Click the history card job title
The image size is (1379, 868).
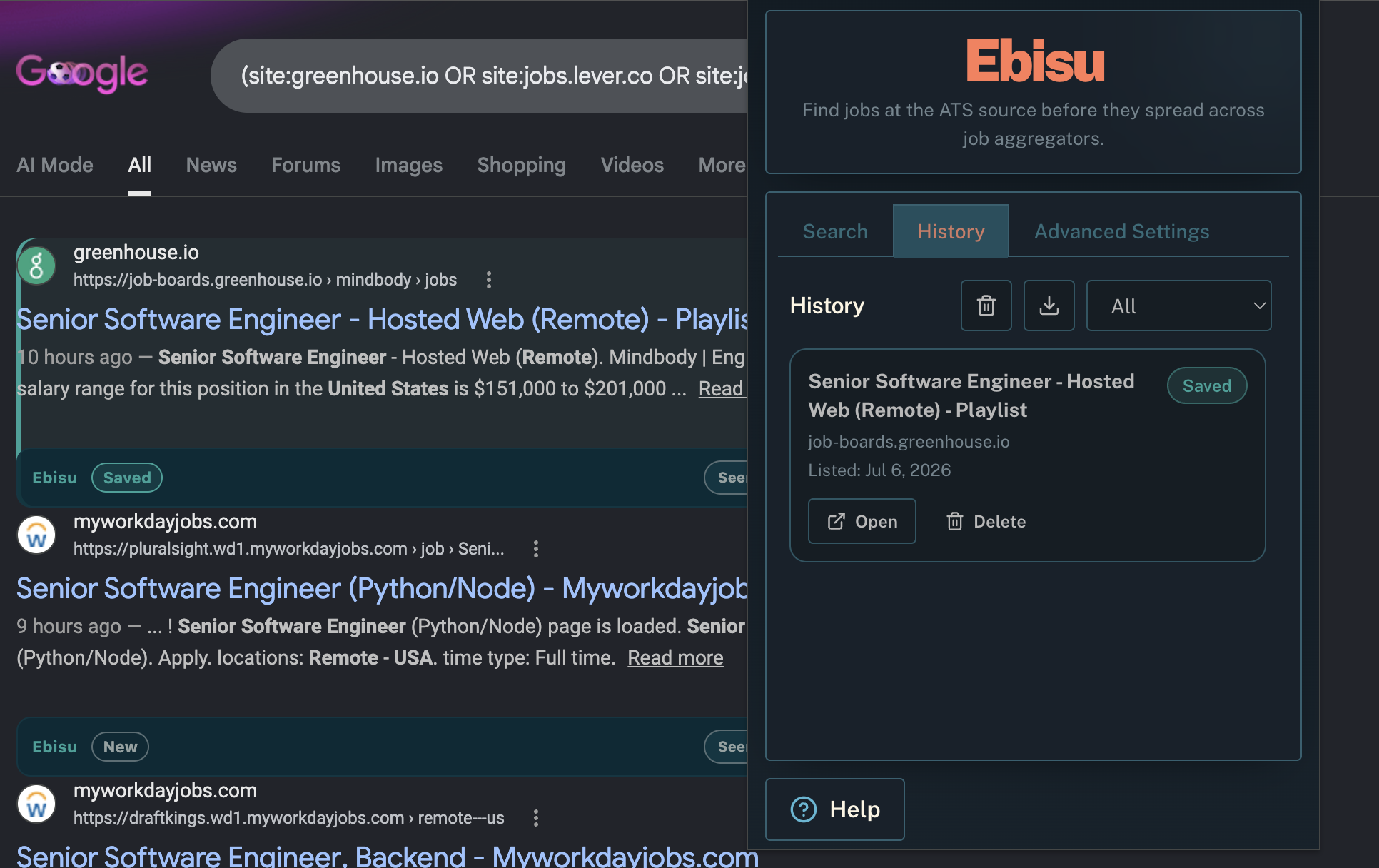971,395
